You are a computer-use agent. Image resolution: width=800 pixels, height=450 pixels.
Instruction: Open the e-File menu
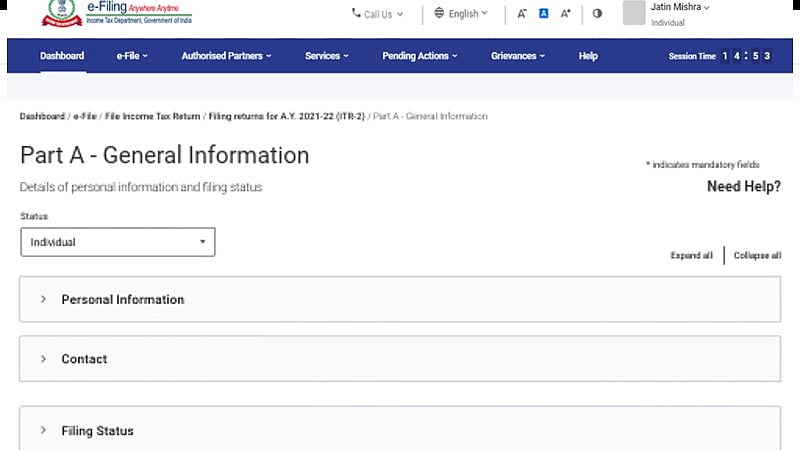pos(132,56)
